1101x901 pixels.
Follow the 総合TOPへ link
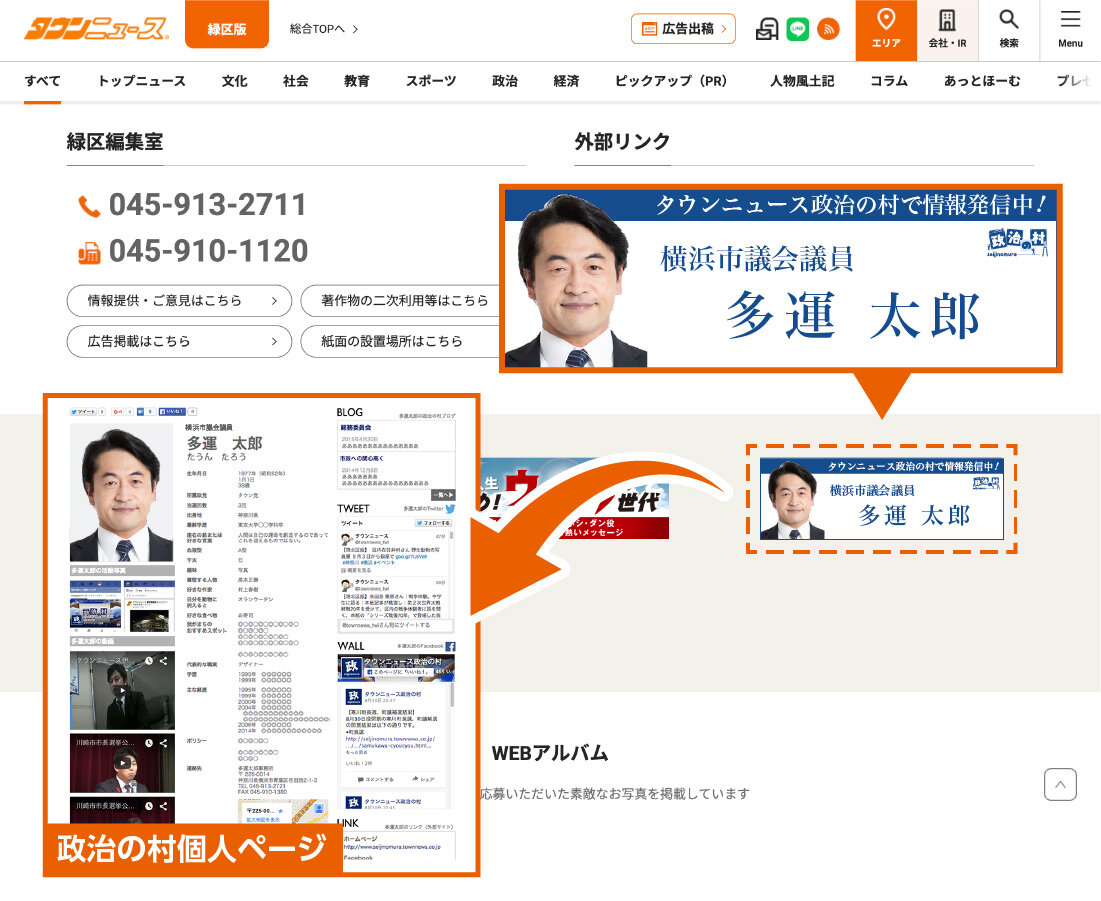(316, 30)
